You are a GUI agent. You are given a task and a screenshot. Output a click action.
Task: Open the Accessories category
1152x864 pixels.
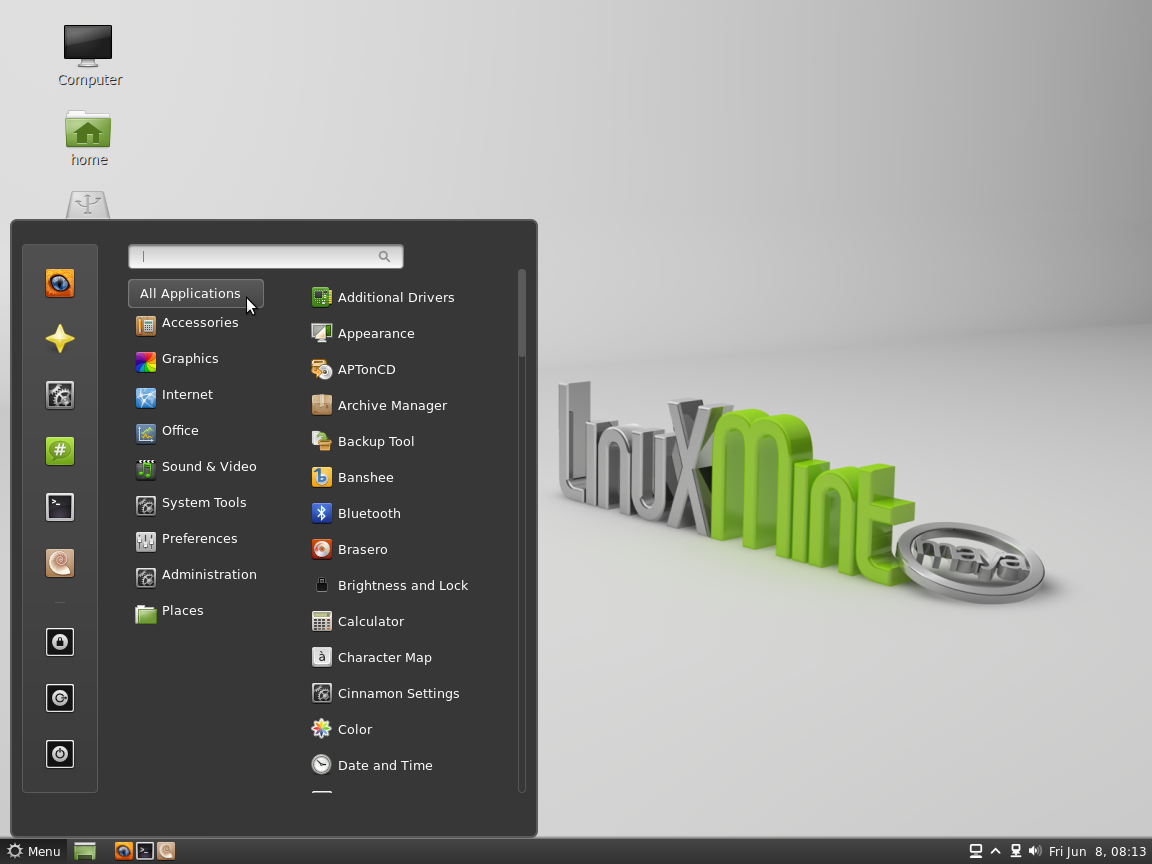pyautogui.click(x=187, y=323)
